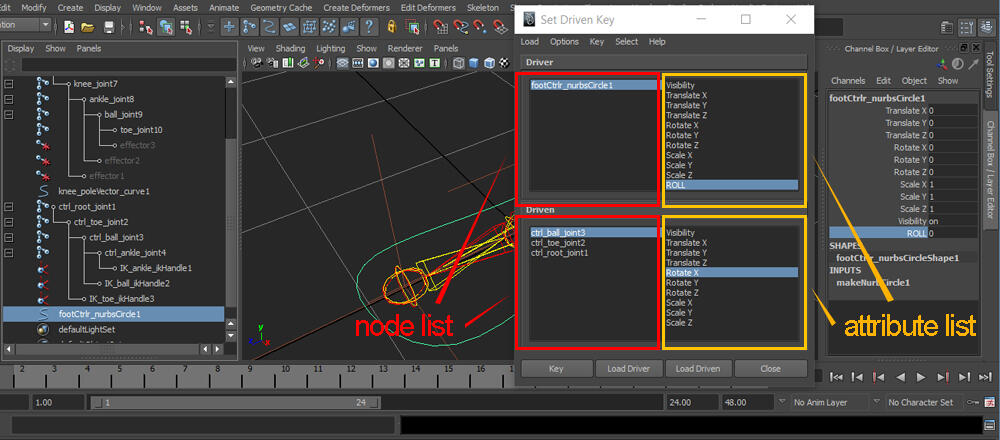
Task: Toggle image plane icon in viewport toolbar
Action: [304, 63]
